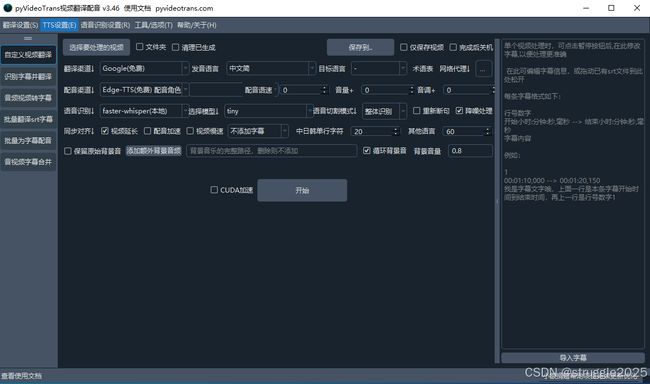Click the 术语表 button
Image resolution: width=650 pixels, height=384 pixels.
(422, 69)
